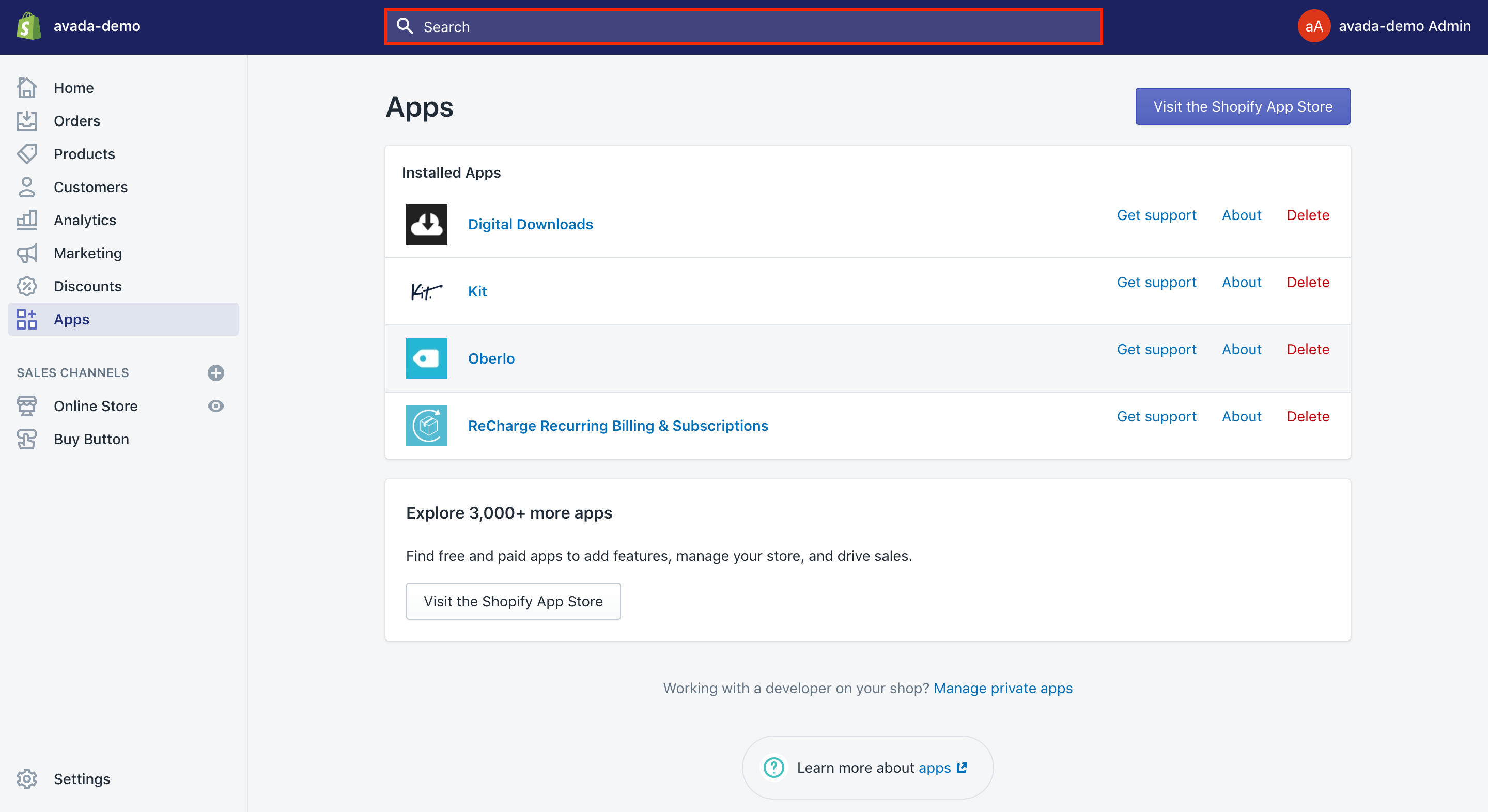Click the Oberlo app icon
The width and height of the screenshot is (1488, 812).
(x=426, y=358)
